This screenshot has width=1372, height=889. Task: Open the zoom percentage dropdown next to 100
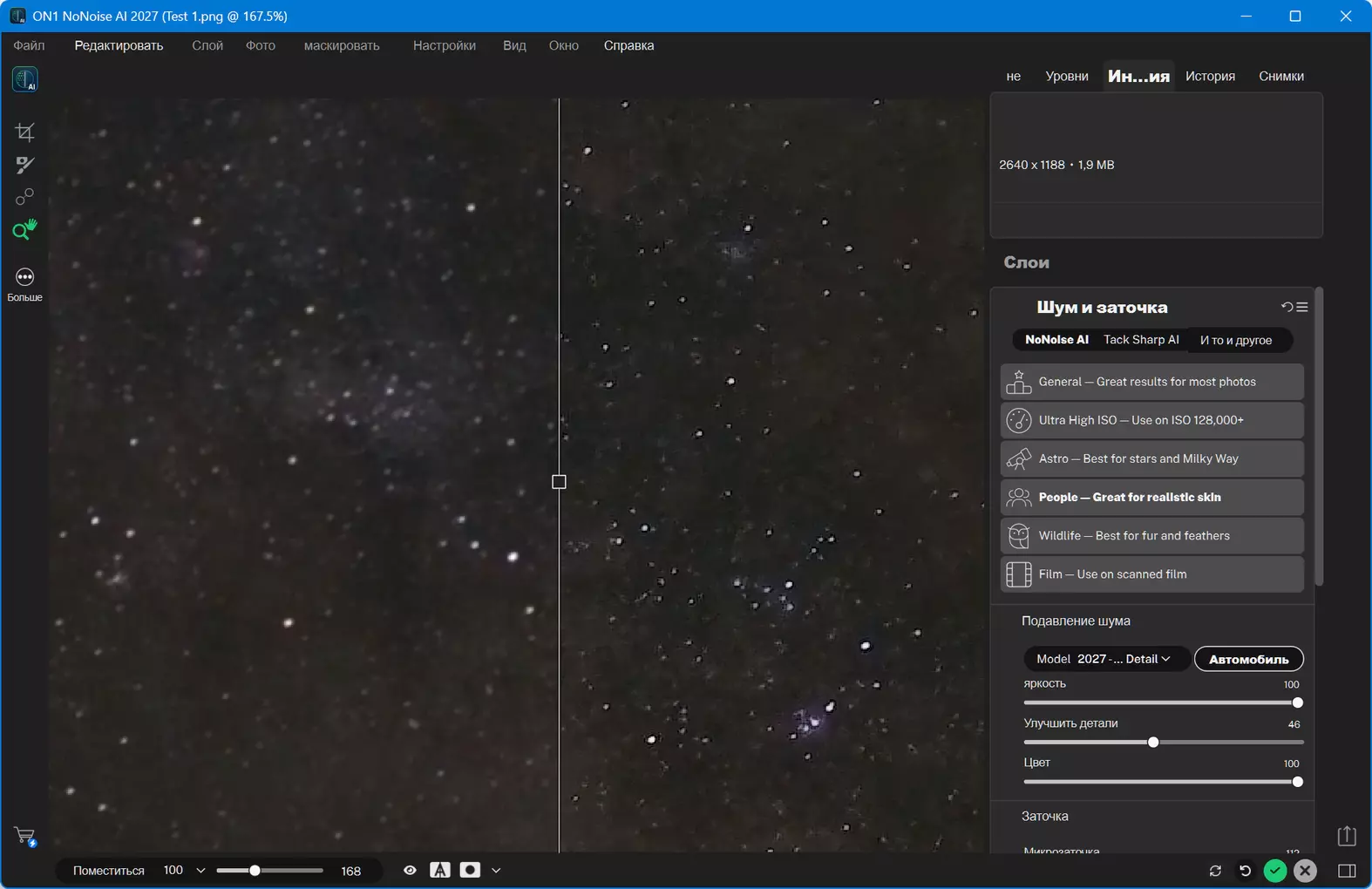[x=200, y=871]
